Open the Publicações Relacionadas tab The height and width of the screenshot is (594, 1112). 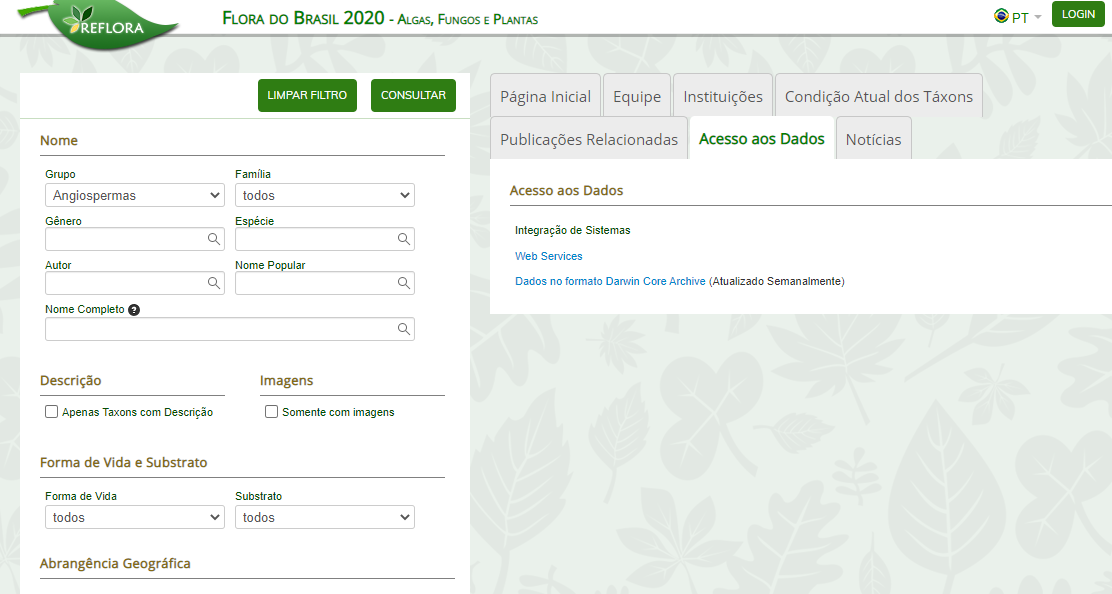(589, 140)
